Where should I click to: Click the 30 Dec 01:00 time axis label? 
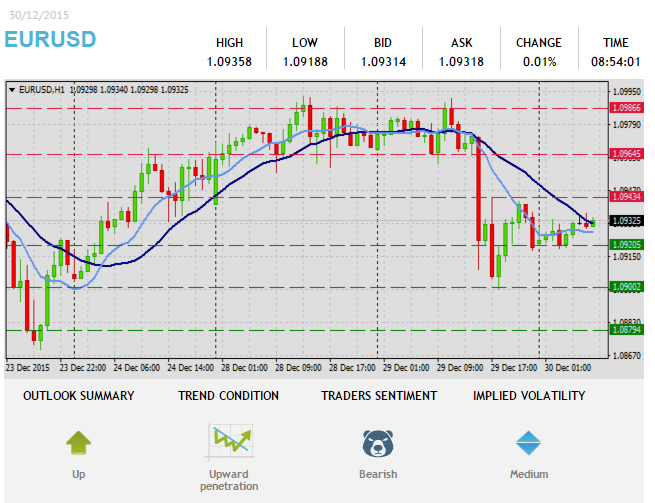tap(568, 368)
